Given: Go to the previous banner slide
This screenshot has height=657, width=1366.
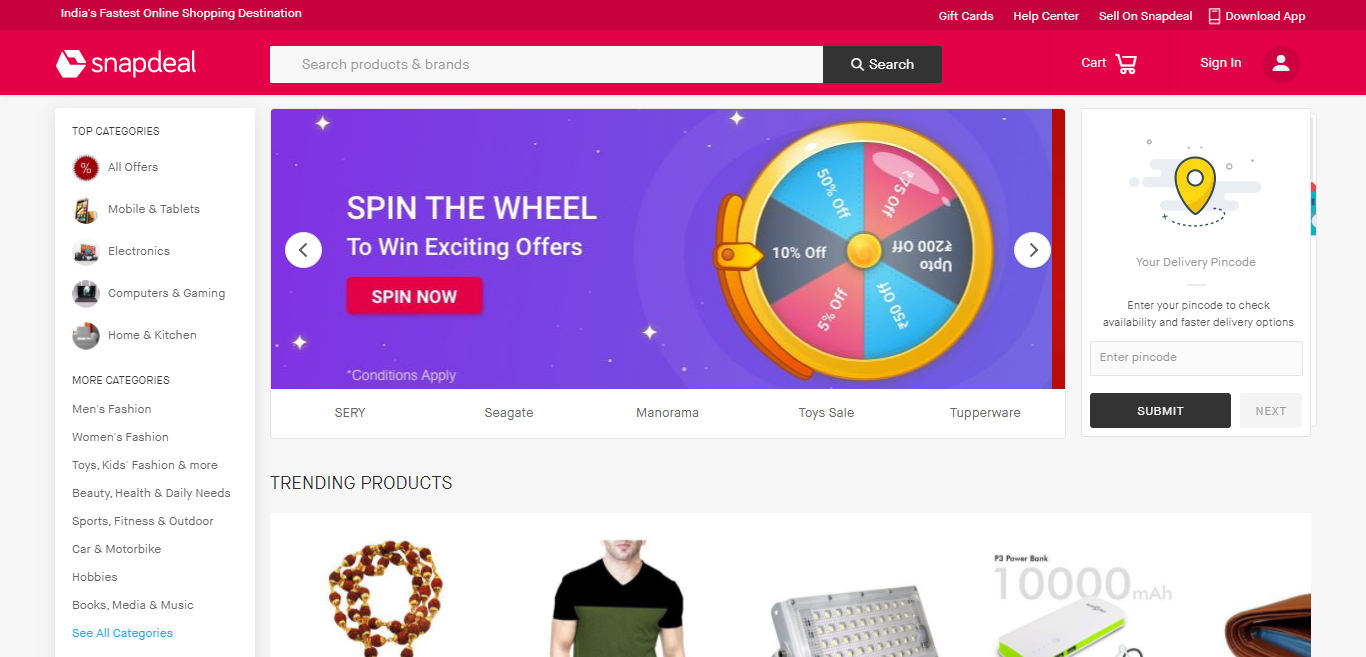Looking at the screenshot, I should pyautogui.click(x=303, y=250).
